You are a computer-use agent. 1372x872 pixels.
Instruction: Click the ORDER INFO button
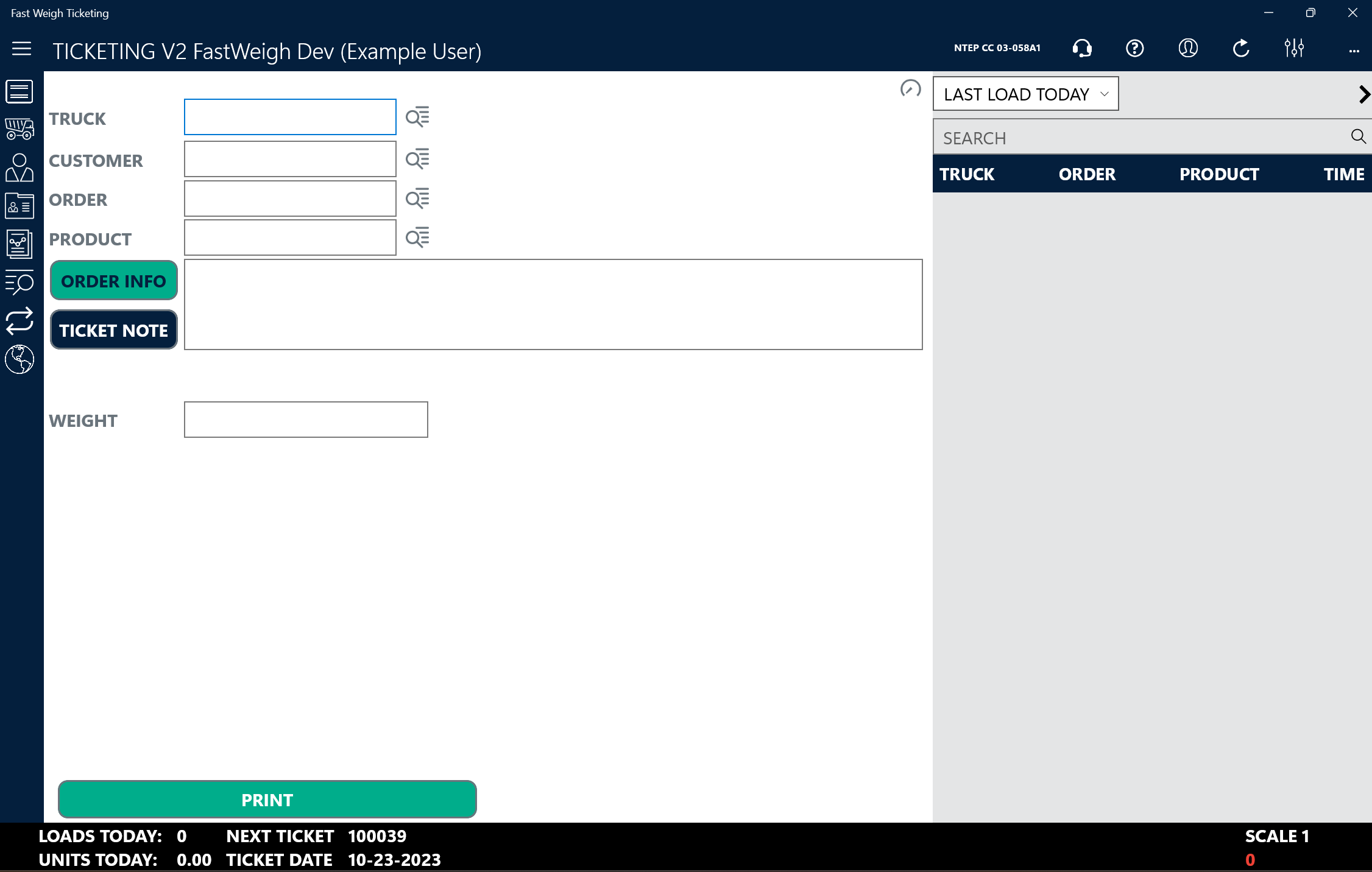(114, 281)
